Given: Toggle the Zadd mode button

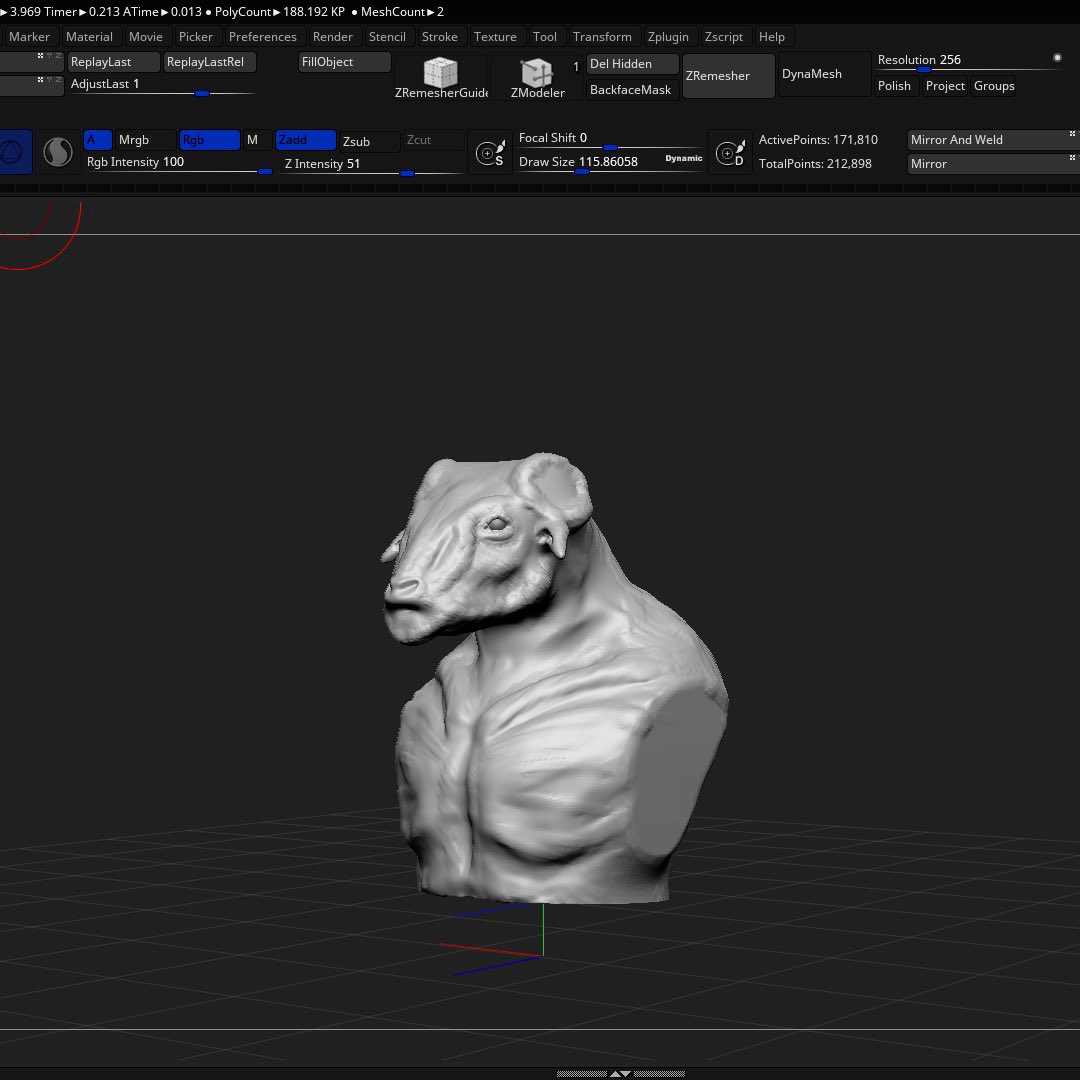Looking at the screenshot, I should [x=305, y=140].
